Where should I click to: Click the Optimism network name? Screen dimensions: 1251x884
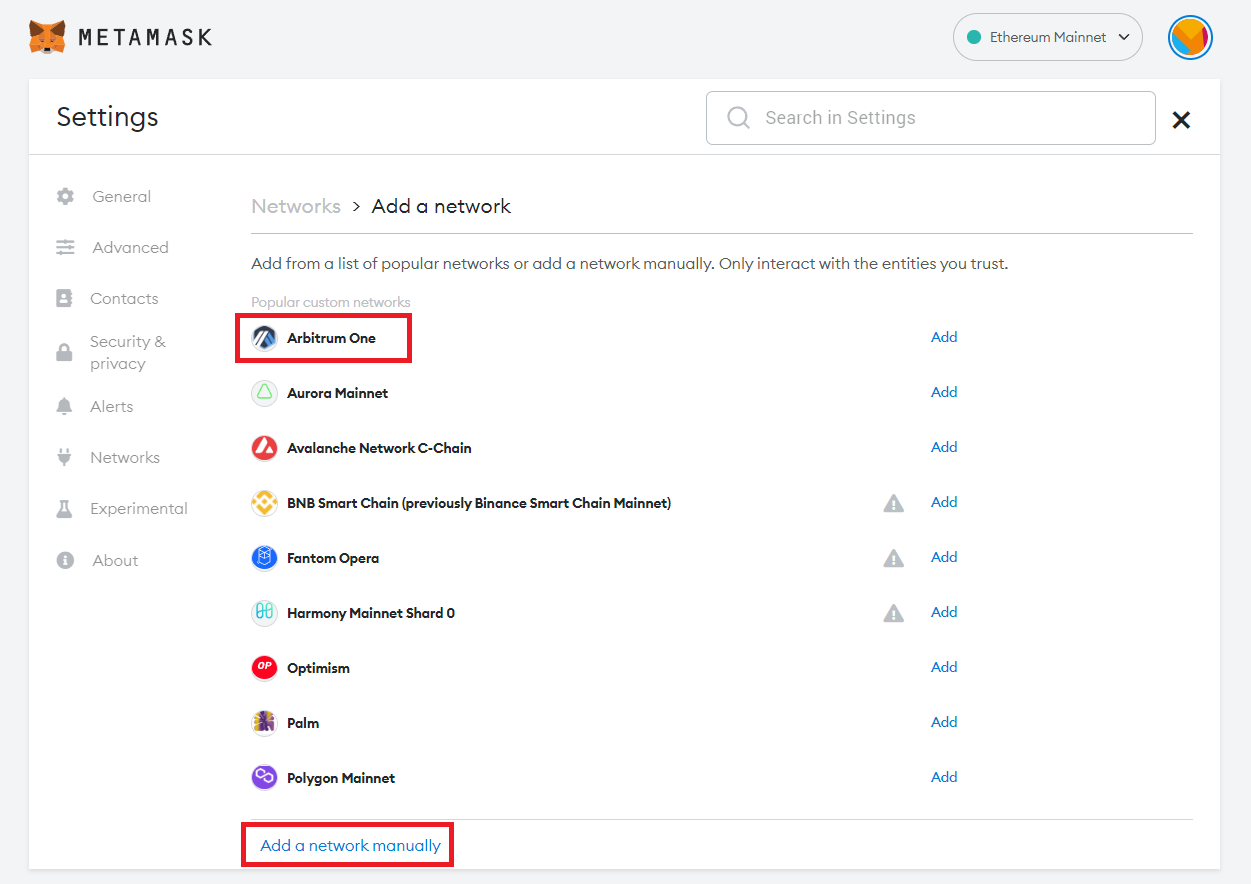point(318,668)
